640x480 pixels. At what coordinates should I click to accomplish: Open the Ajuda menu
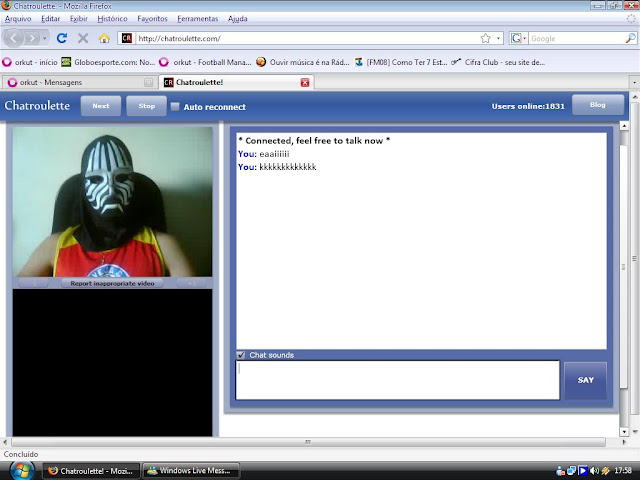238,19
